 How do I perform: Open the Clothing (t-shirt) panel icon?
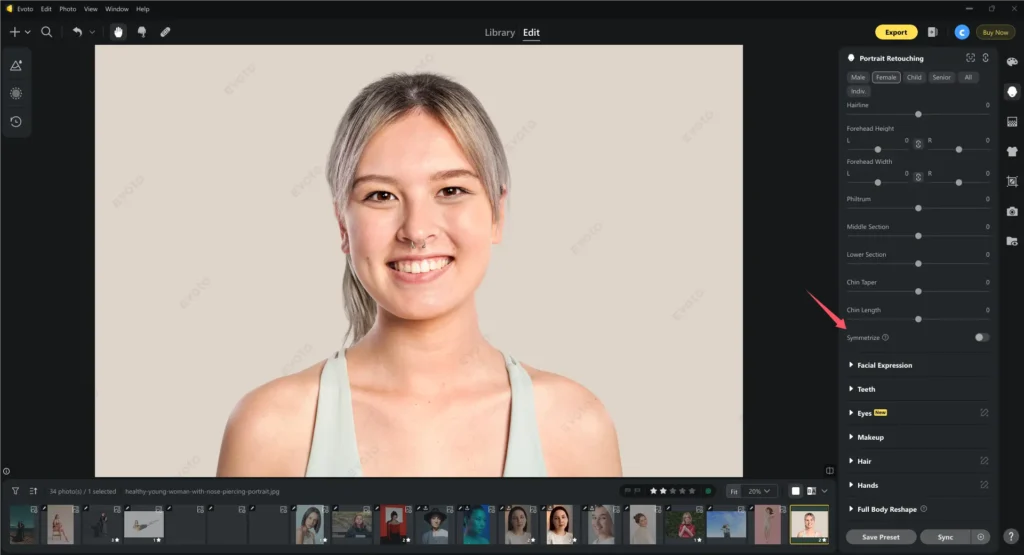pos(1012,152)
